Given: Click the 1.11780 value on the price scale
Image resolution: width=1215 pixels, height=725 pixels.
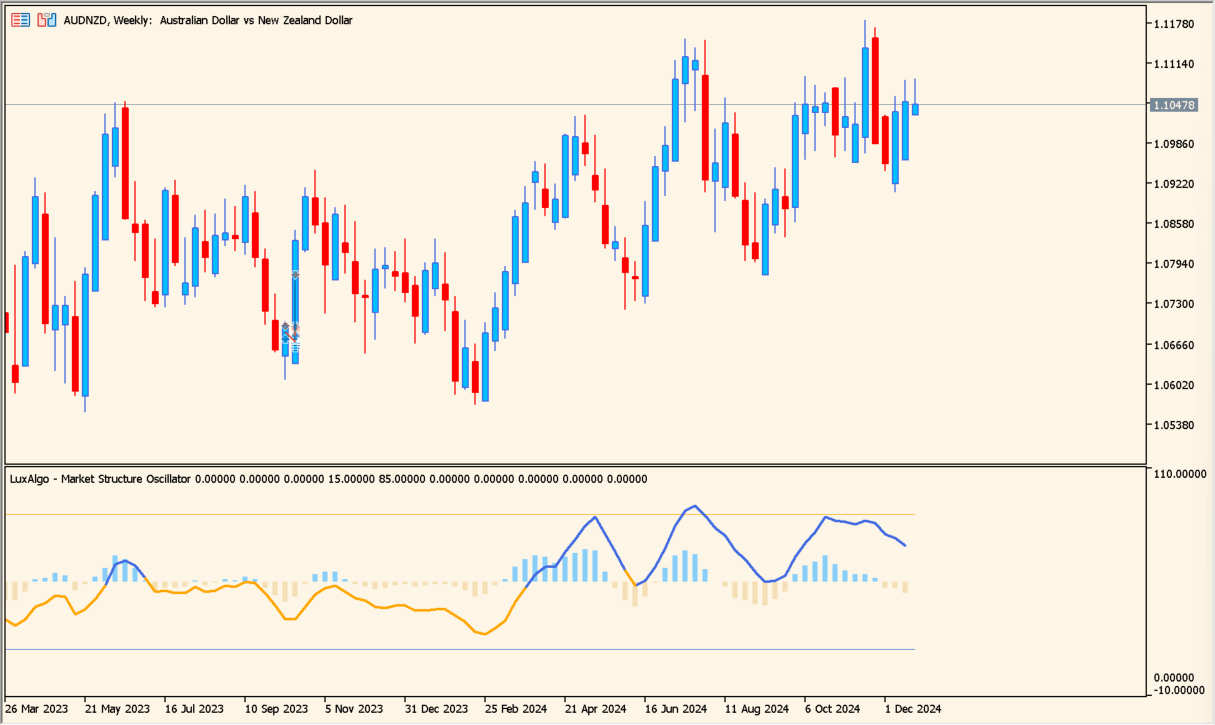Looking at the screenshot, I should pyautogui.click(x=1172, y=23).
